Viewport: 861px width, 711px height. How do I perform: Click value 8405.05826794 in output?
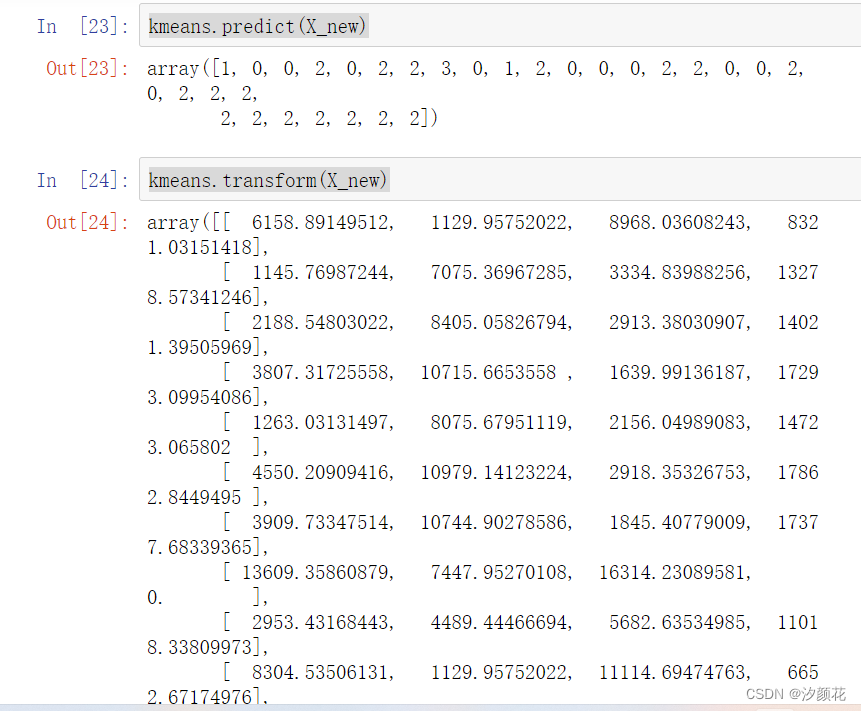tap(501, 322)
